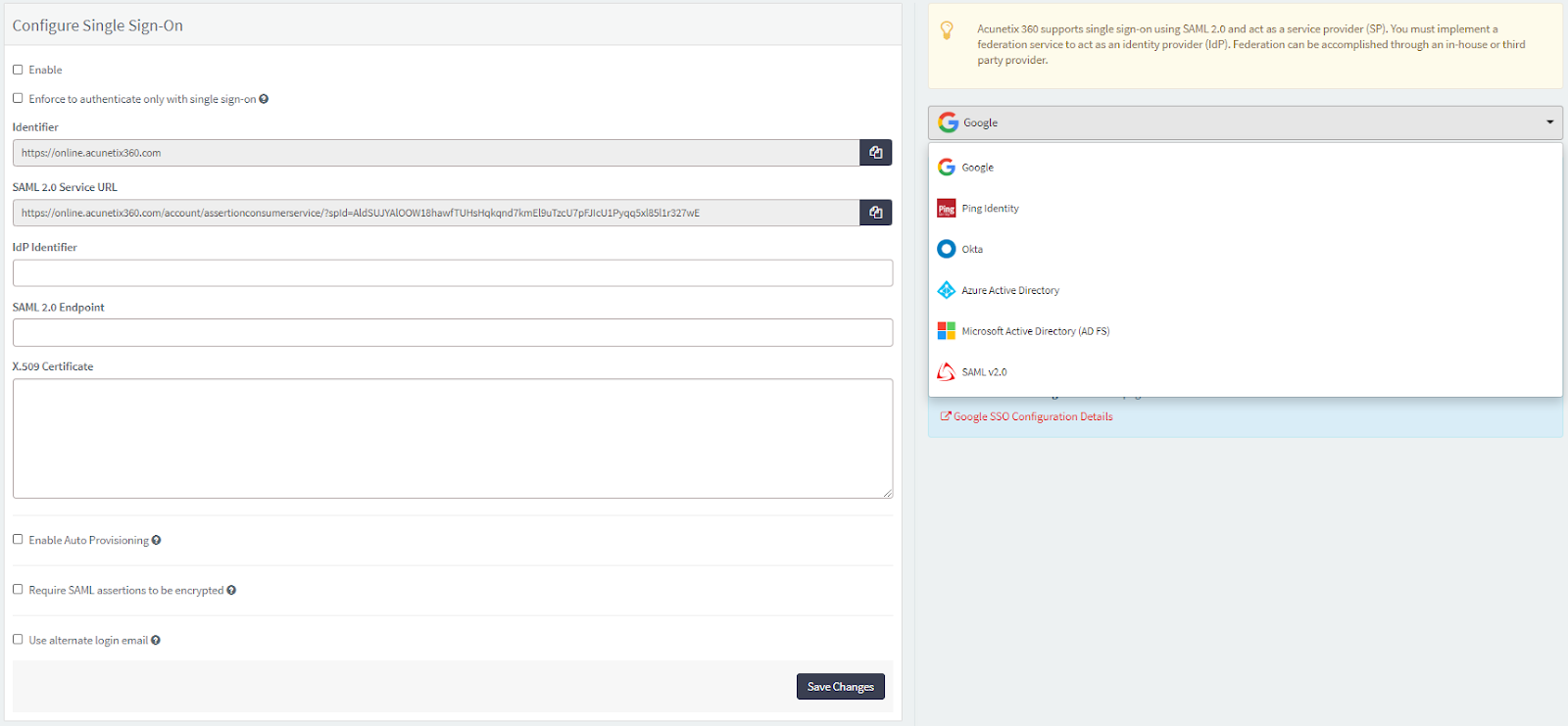The height and width of the screenshot is (726, 1568).
Task: Pick Microsoft Active Directory (AD FS) option
Action: [1246, 331]
